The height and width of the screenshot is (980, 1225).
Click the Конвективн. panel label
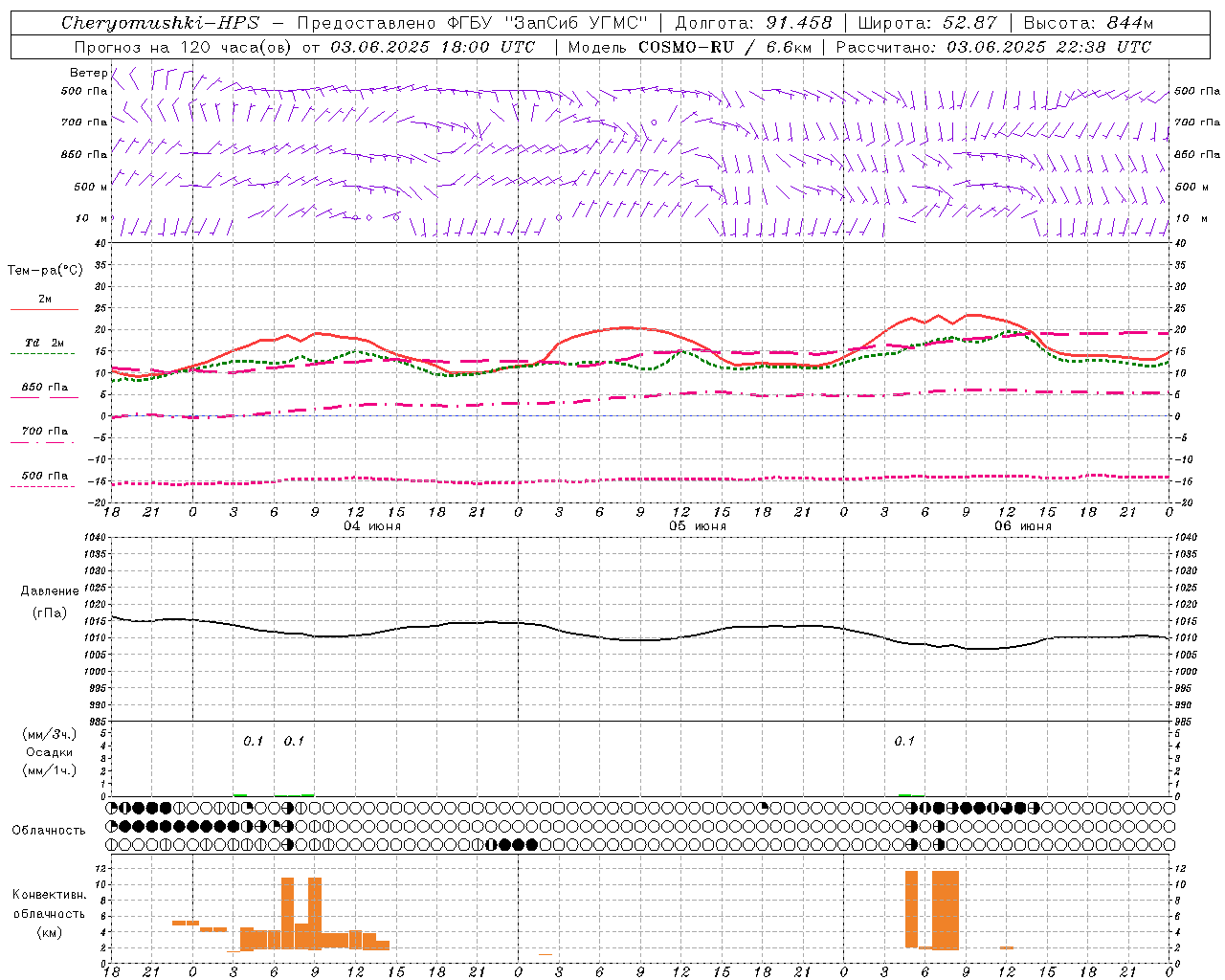point(50,895)
